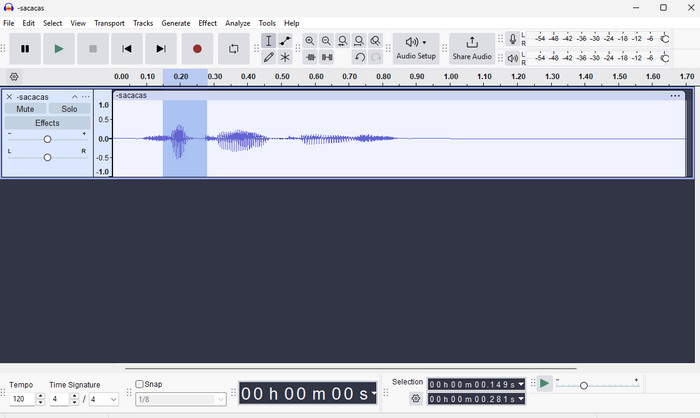Enable the Snap checkbox
The image size is (700, 418).
pos(139,384)
